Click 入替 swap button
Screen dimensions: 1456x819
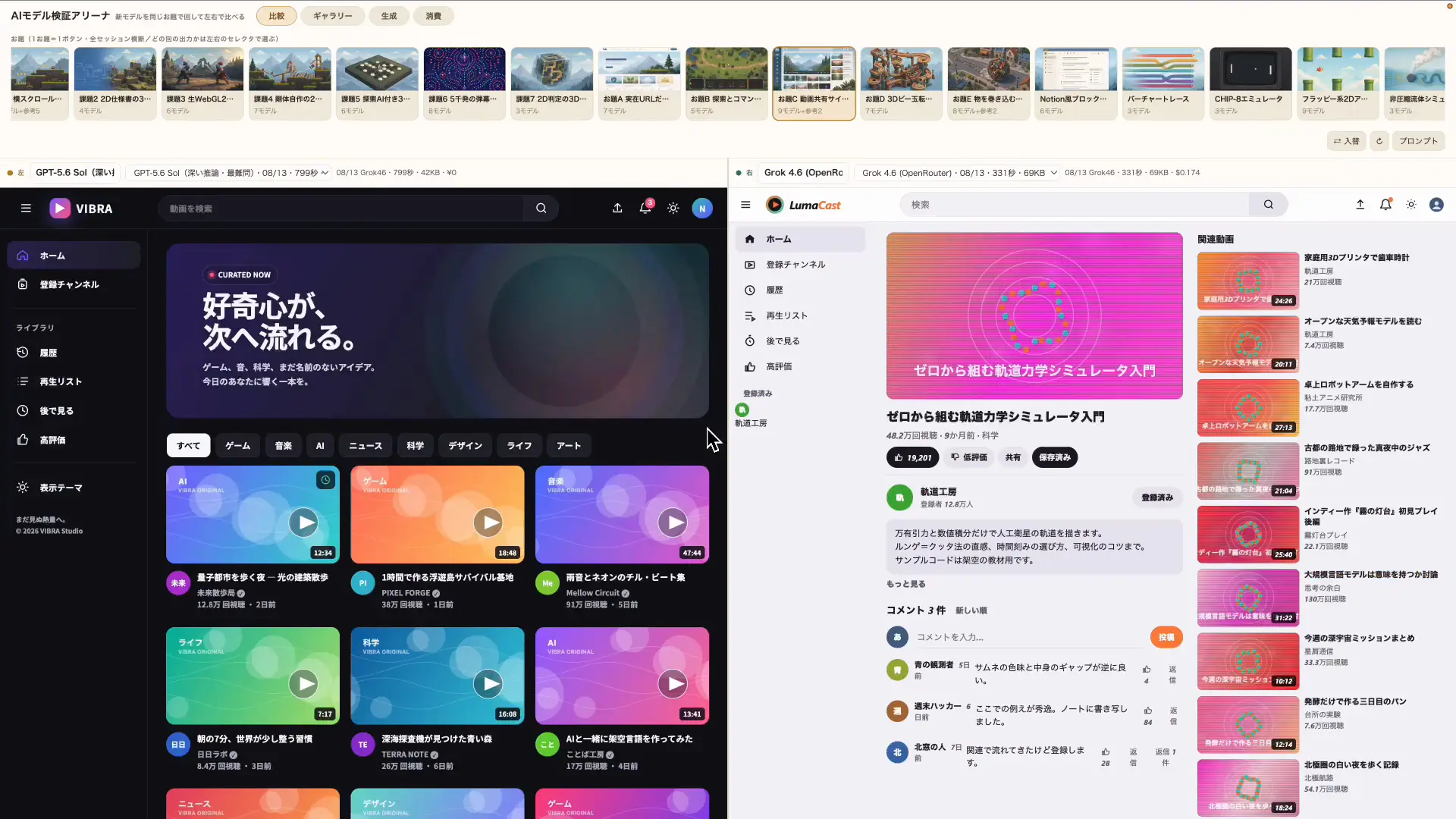1346,141
